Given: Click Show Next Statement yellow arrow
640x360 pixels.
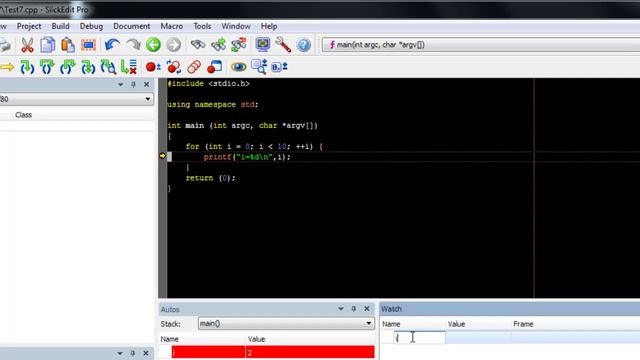Looking at the screenshot, I should coord(7,67).
